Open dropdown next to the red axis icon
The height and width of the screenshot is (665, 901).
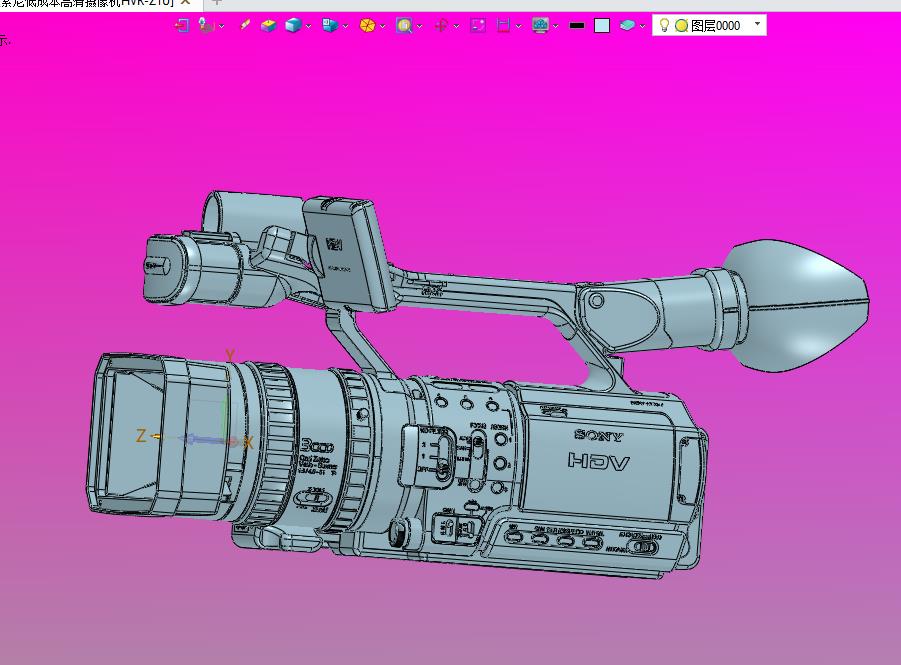click(x=456, y=26)
